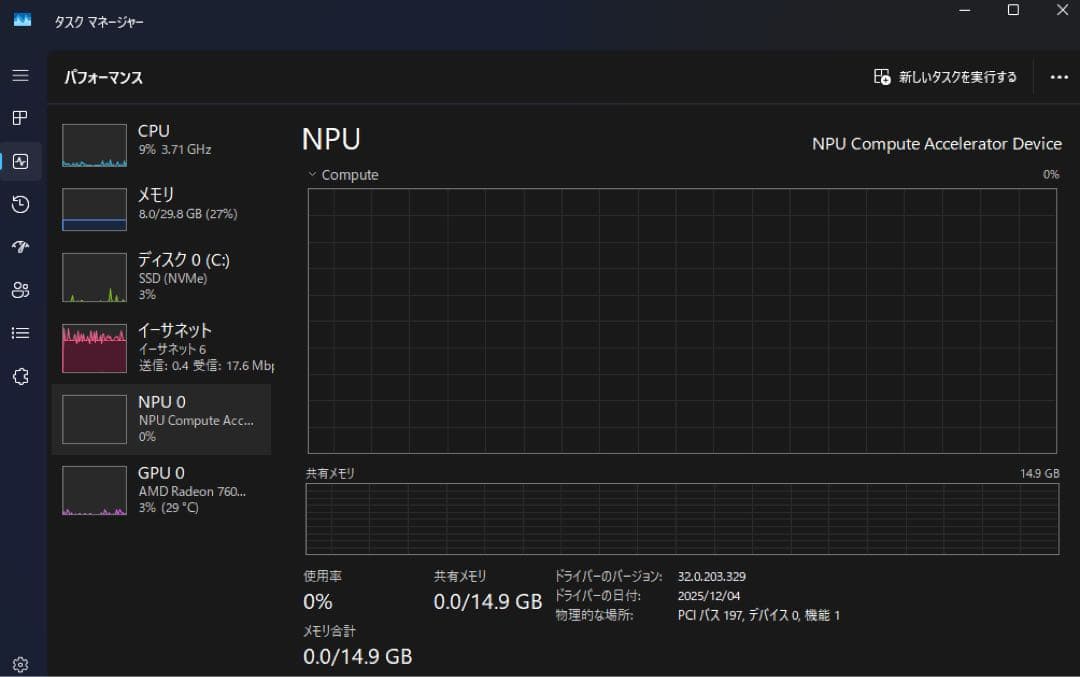1080x677 pixels.
Task: Open the navigation hamburger menu
Action: [x=21, y=75]
